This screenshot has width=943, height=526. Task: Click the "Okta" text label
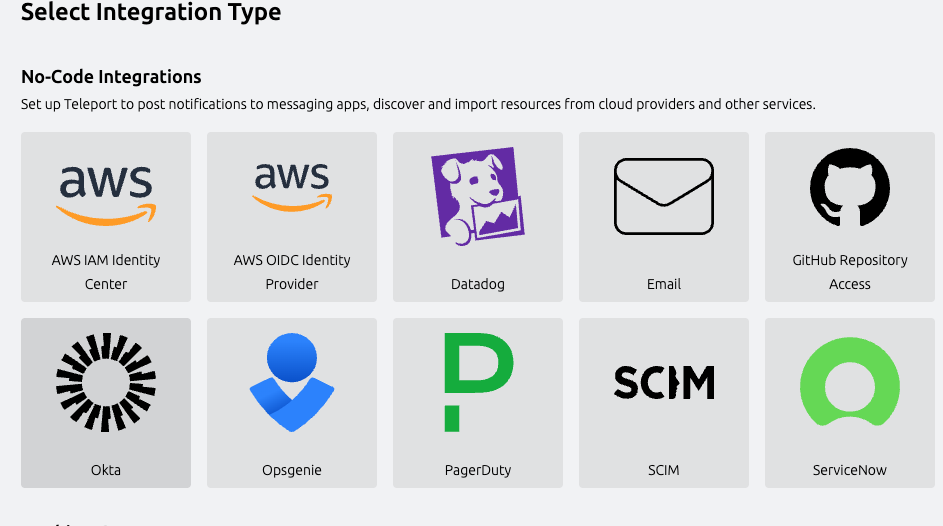point(105,470)
